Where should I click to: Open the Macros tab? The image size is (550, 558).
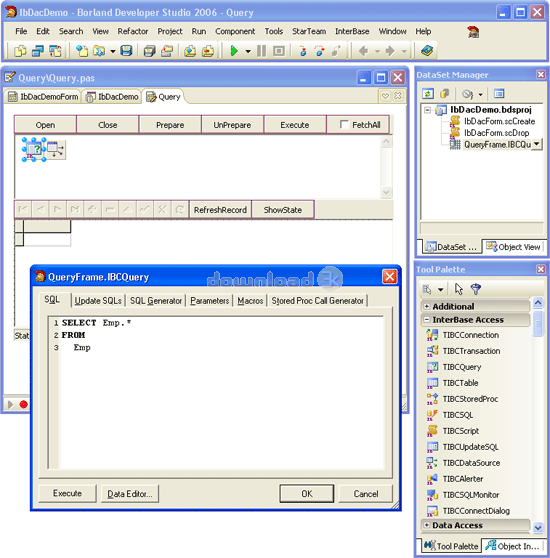coord(250,301)
